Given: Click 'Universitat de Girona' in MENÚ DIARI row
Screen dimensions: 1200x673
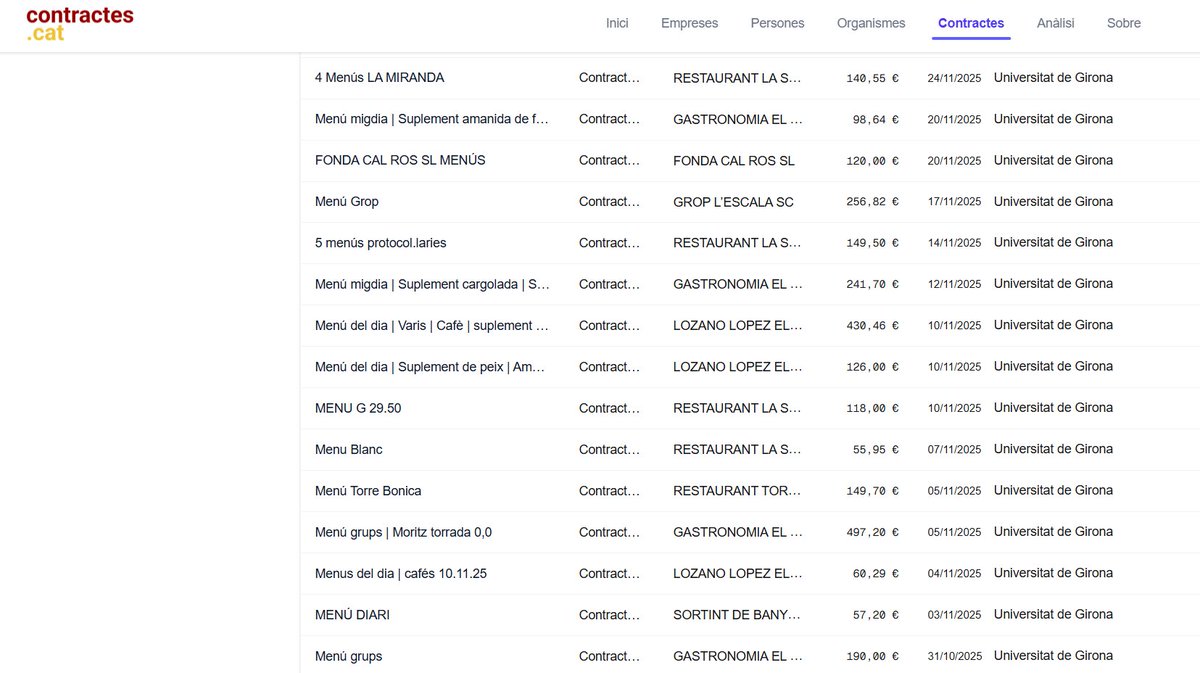Looking at the screenshot, I should pos(1053,614).
